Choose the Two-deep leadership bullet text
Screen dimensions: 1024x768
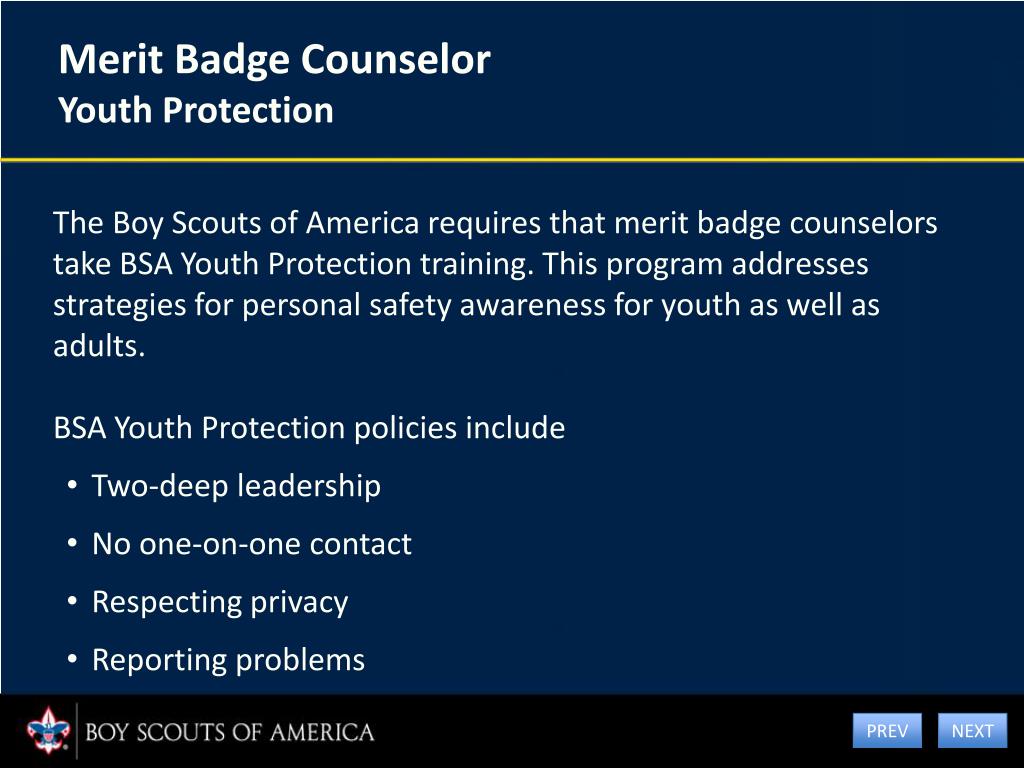[x=236, y=487]
